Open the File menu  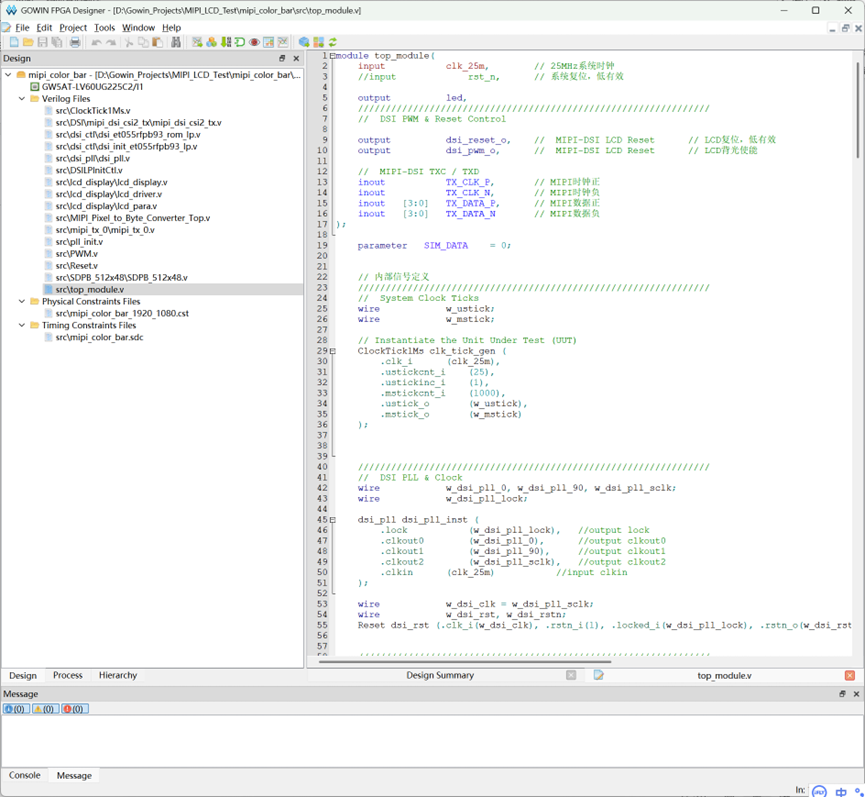(x=22, y=28)
